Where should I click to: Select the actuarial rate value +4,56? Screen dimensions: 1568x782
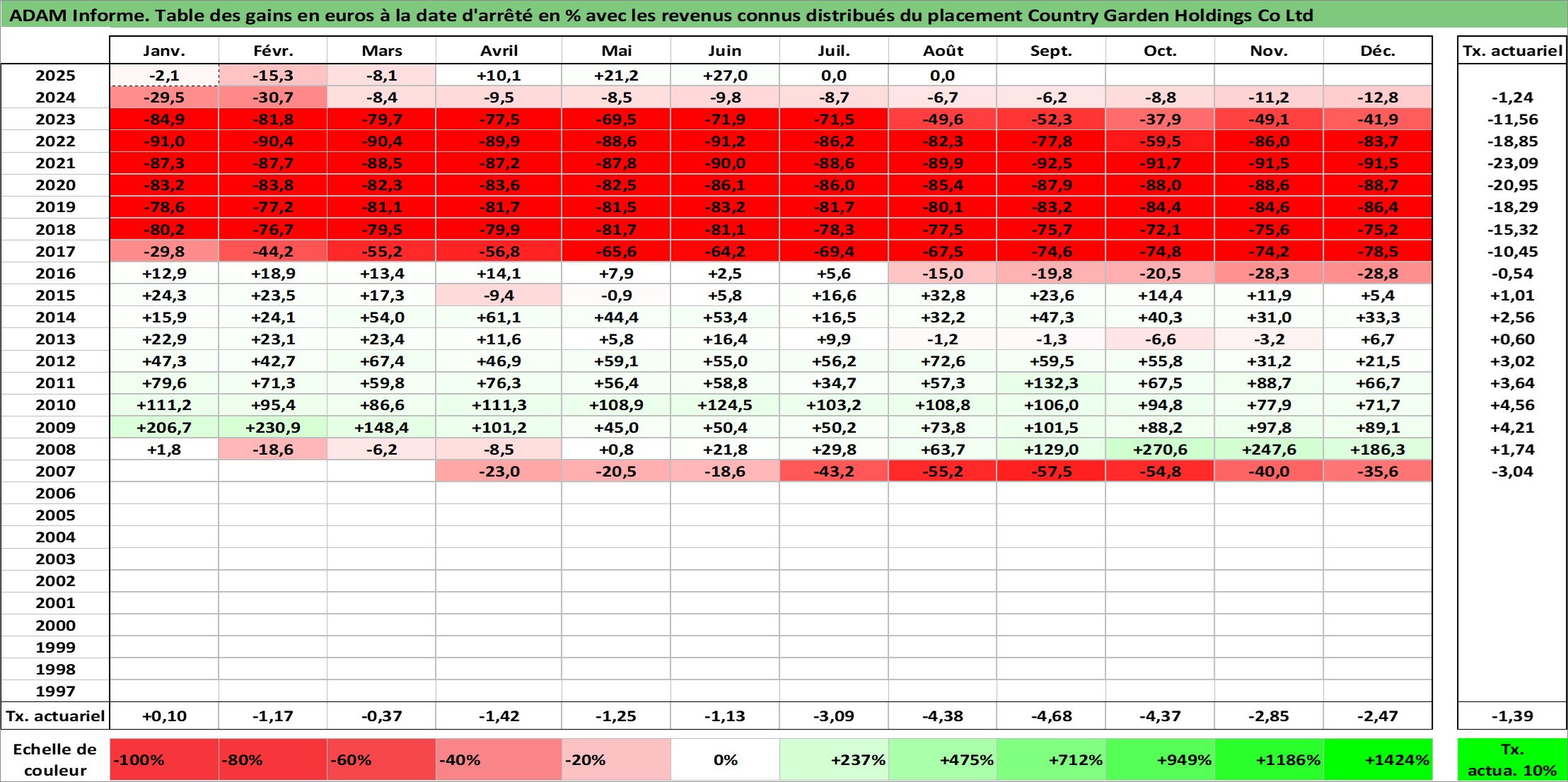coord(1512,405)
